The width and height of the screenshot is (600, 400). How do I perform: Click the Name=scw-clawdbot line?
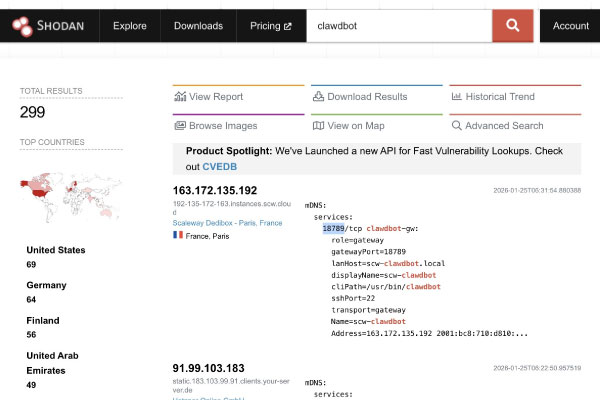click(x=368, y=322)
